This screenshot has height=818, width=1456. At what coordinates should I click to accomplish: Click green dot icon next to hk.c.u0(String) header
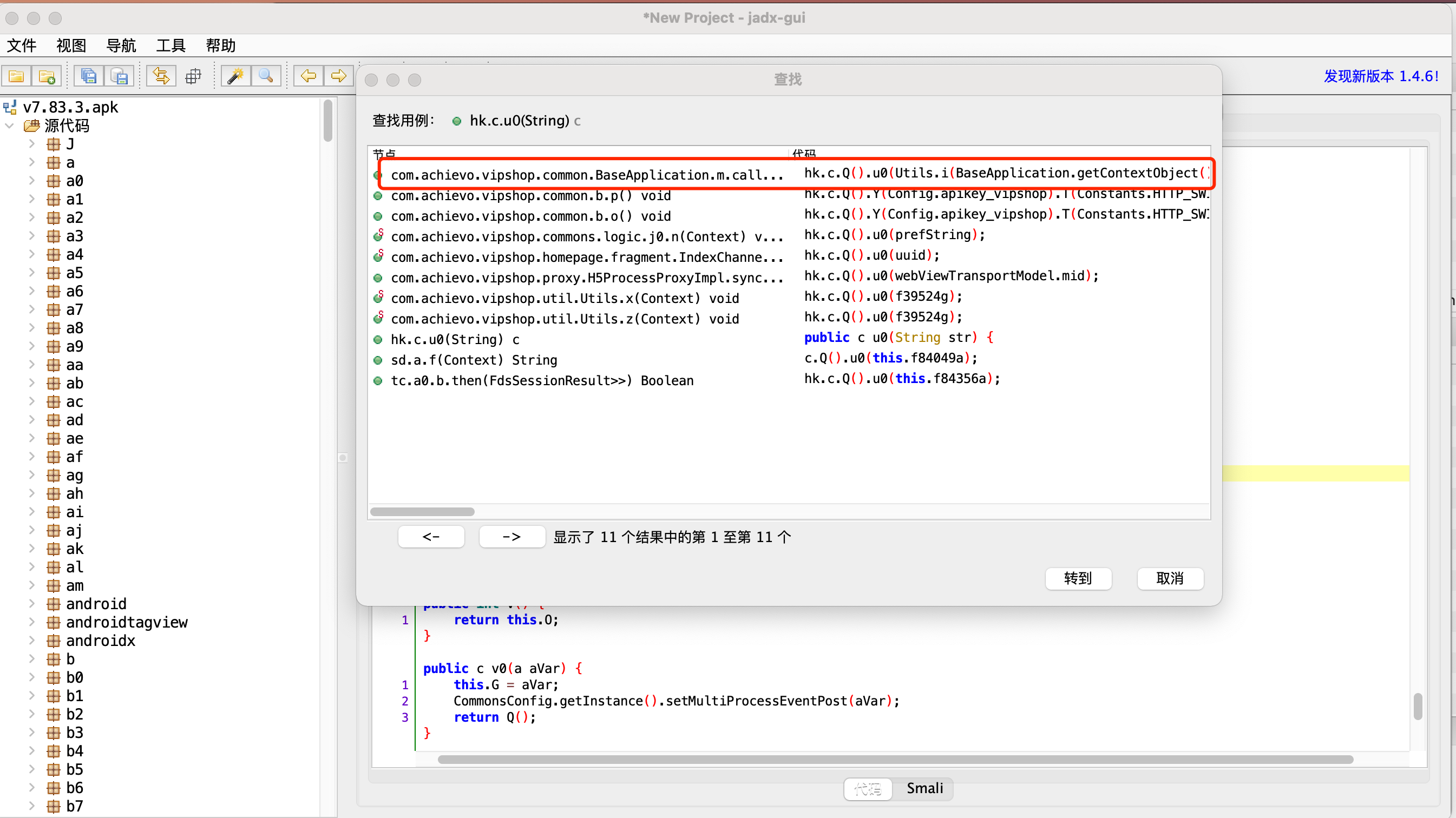coord(457,121)
